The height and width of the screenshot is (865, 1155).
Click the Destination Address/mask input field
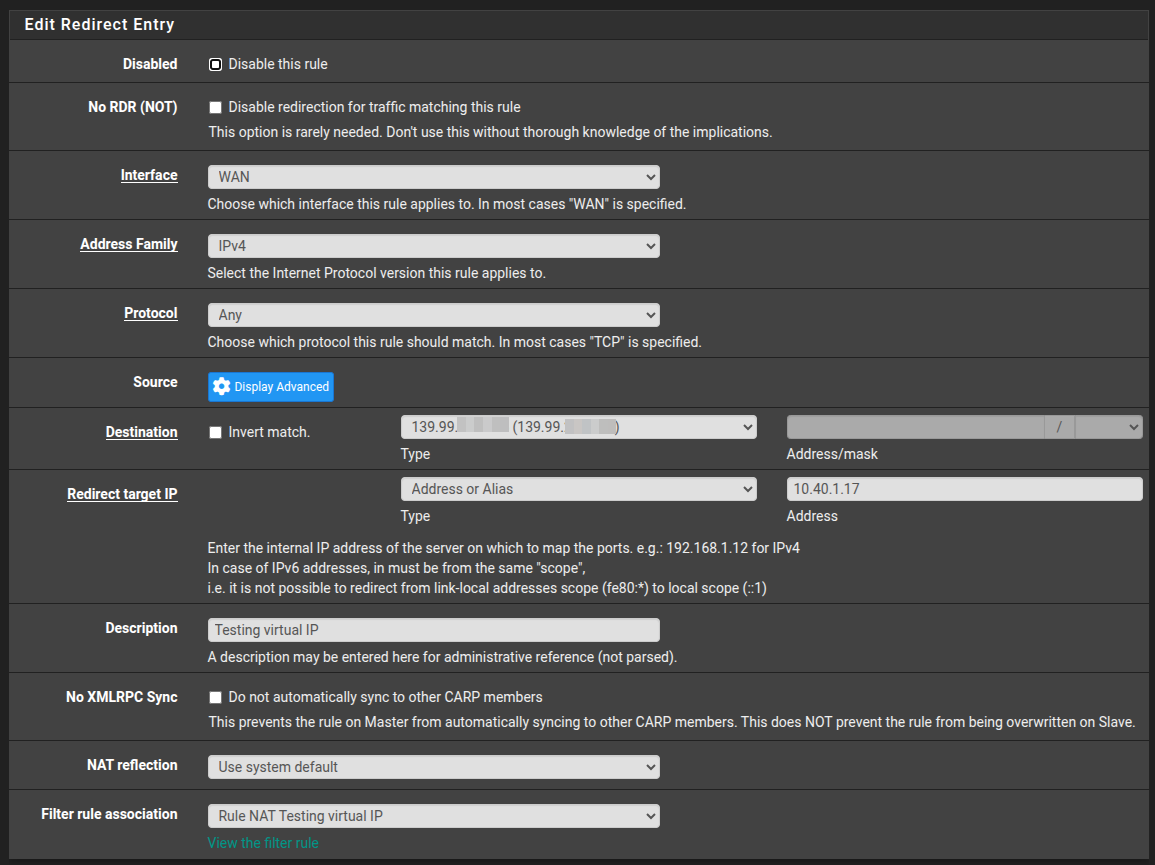click(x=916, y=427)
